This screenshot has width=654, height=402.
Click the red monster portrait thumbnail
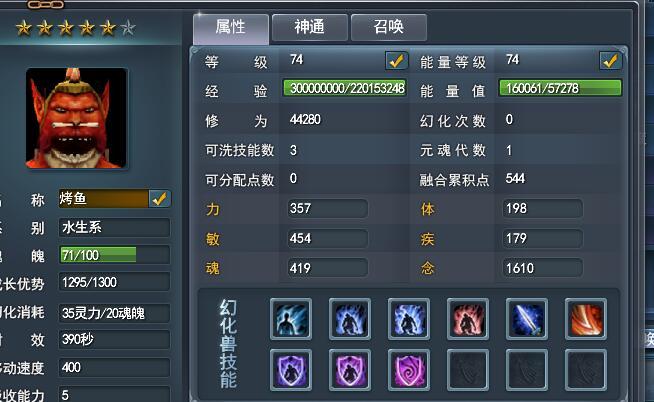pyautogui.click(x=76, y=118)
